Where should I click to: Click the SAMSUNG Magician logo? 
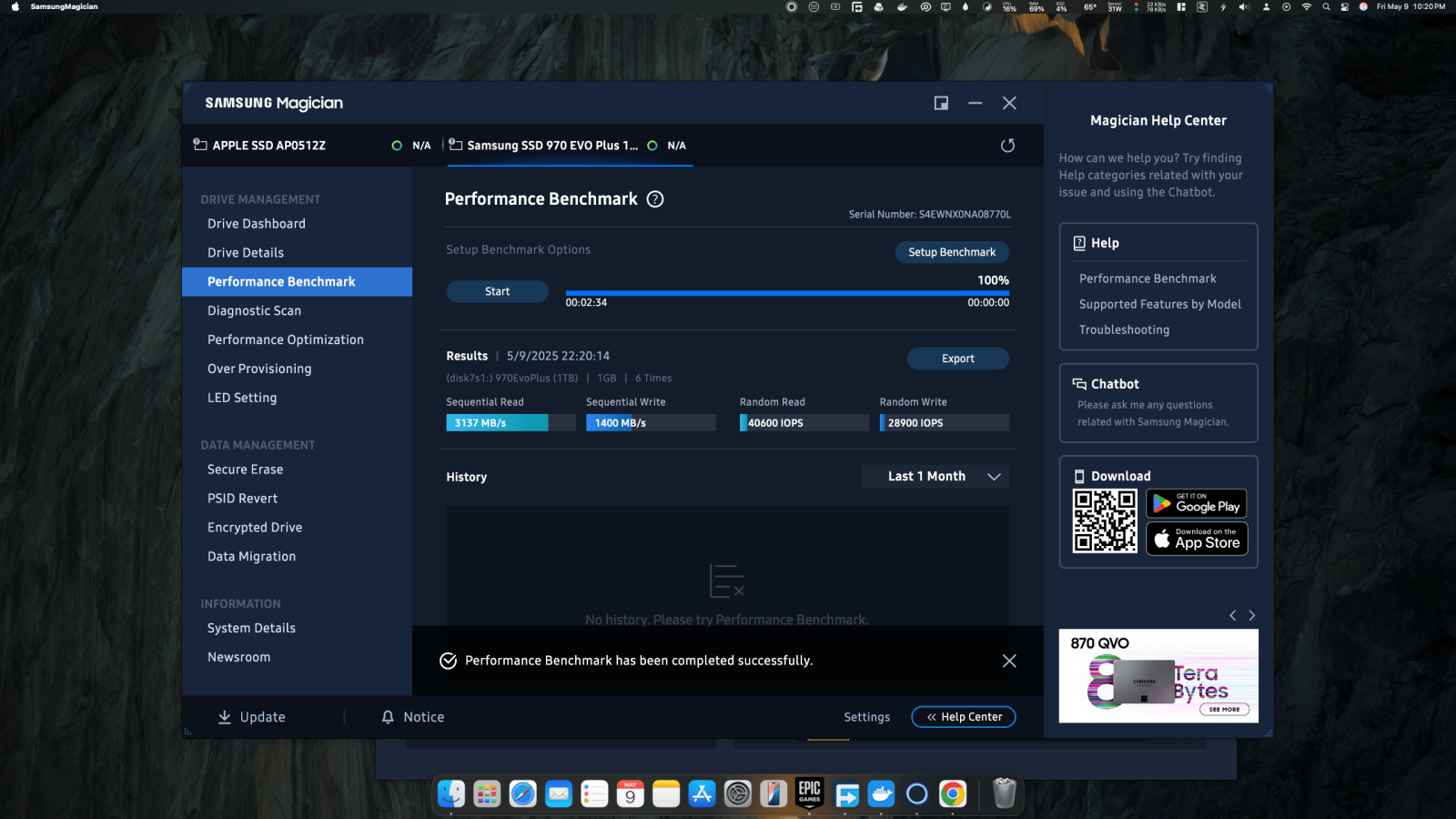(x=274, y=103)
